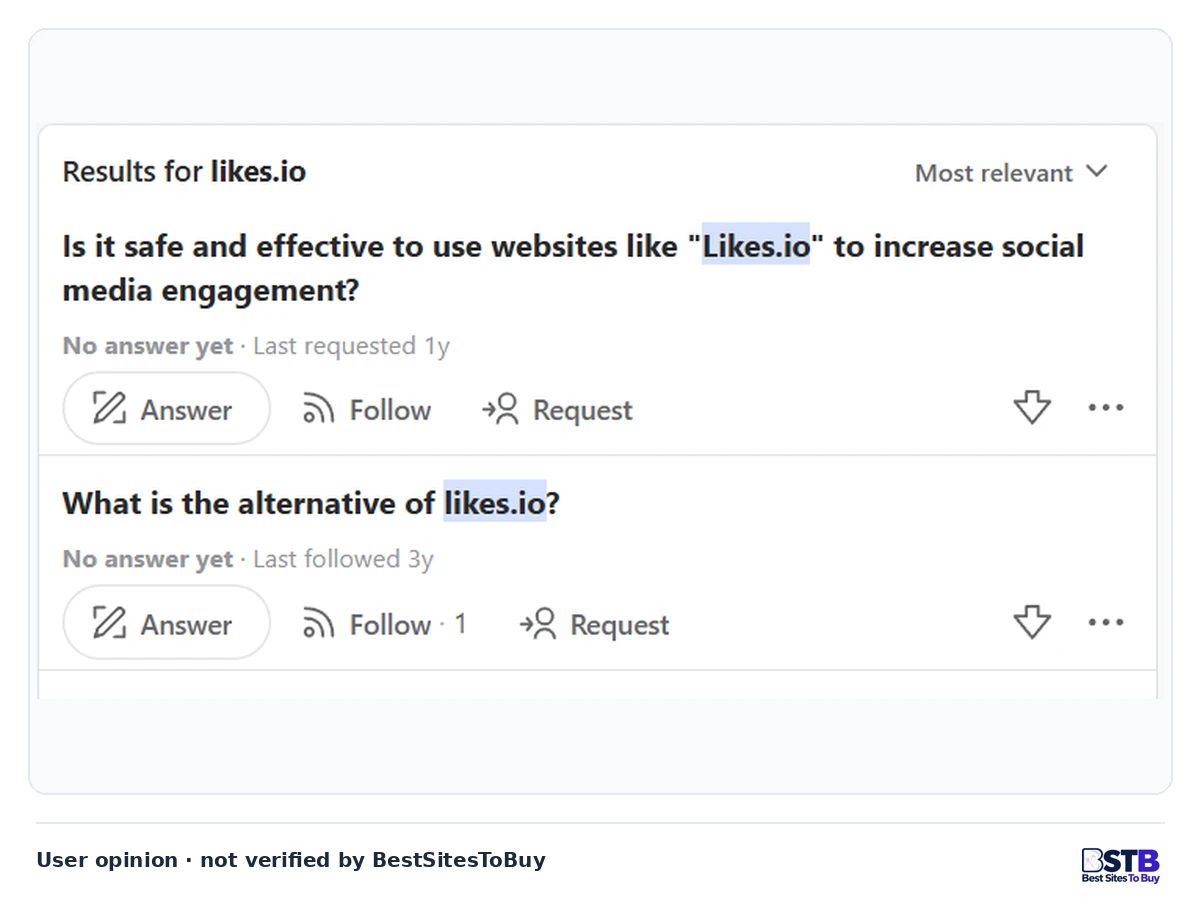
Task: Click the 'Last followed 3y' text
Action: [343, 559]
